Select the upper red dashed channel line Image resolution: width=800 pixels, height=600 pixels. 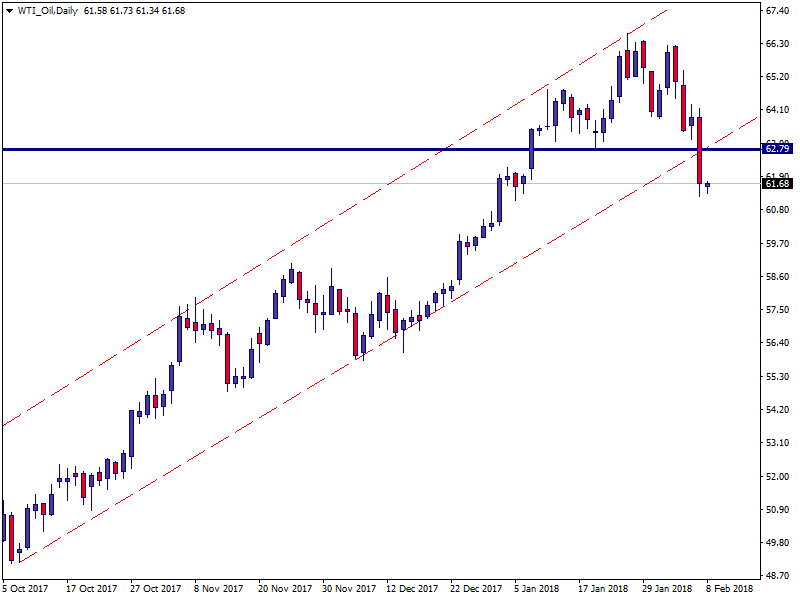pyautogui.click(x=300, y=238)
